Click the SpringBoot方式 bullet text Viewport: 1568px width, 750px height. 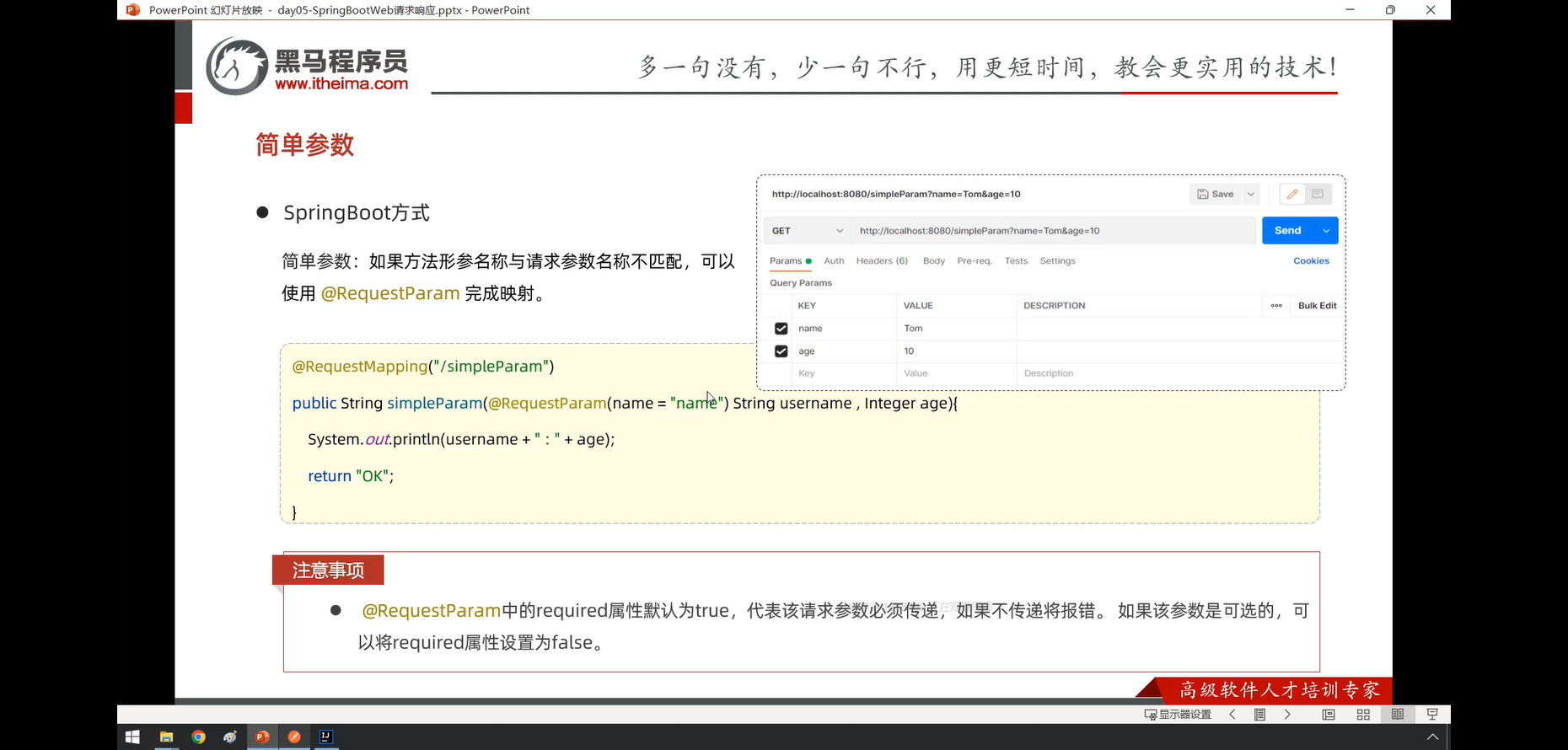[357, 213]
